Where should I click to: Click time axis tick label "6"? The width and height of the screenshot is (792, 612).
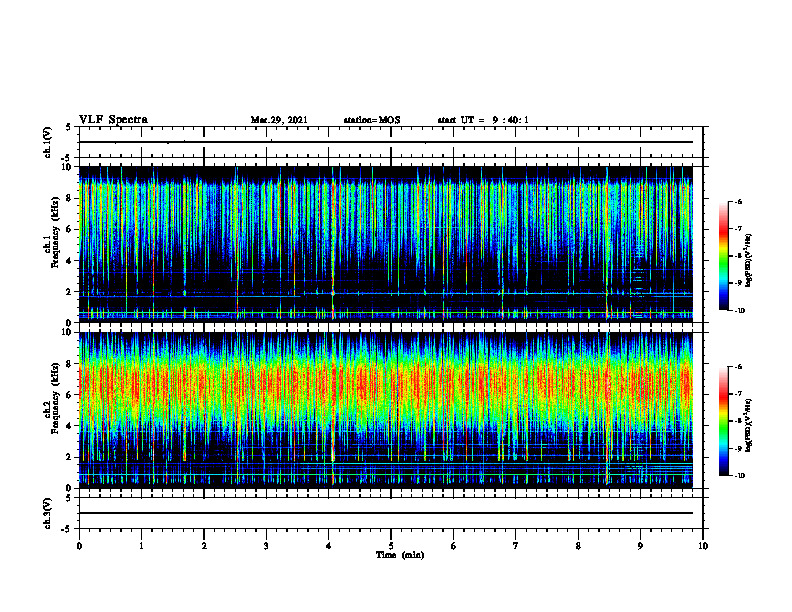tap(454, 546)
